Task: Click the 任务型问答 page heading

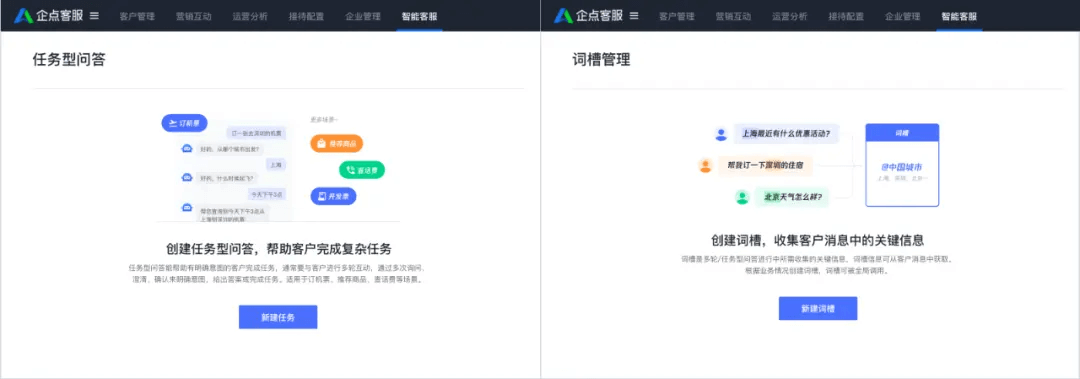Action: click(69, 60)
